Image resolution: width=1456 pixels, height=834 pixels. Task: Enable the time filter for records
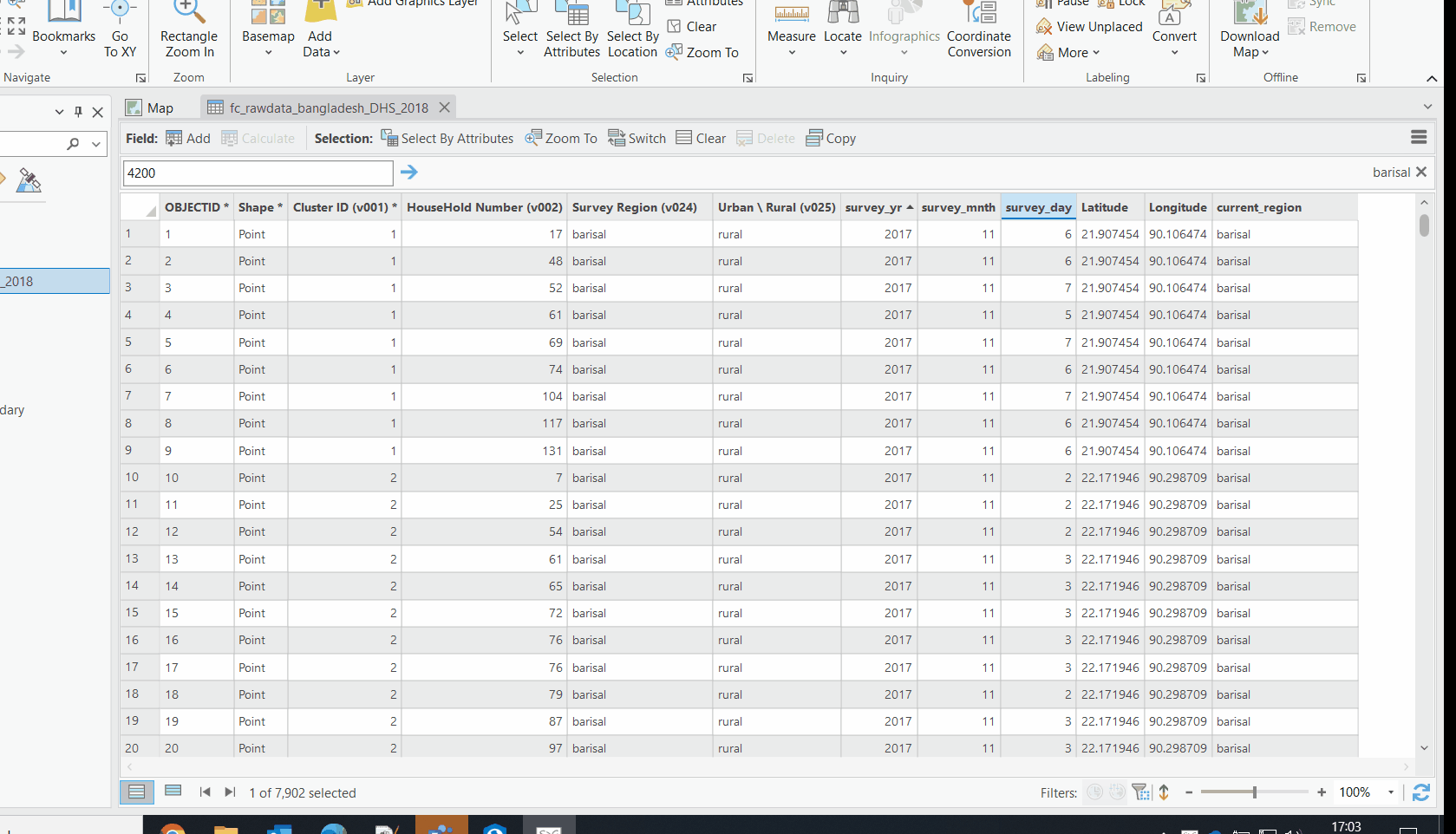click(x=1094, y=792)
